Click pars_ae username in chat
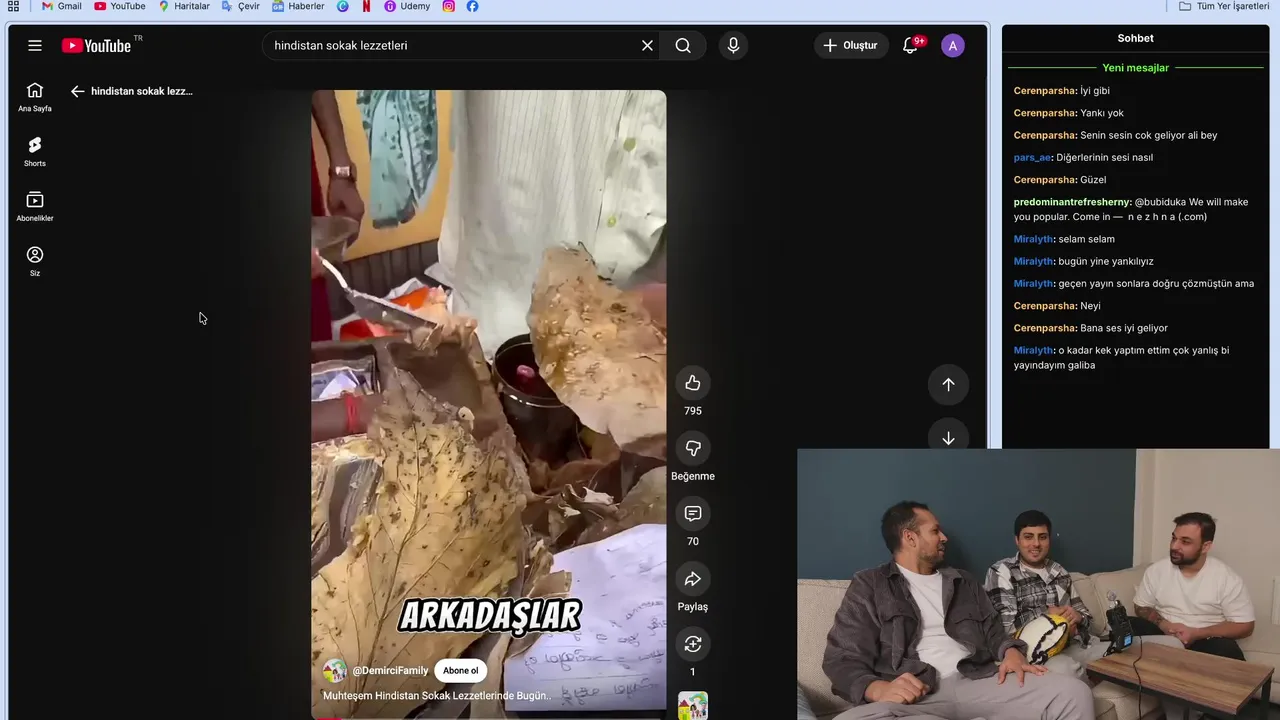The height and width of the screenshot is (720, 1280). 1031,157
